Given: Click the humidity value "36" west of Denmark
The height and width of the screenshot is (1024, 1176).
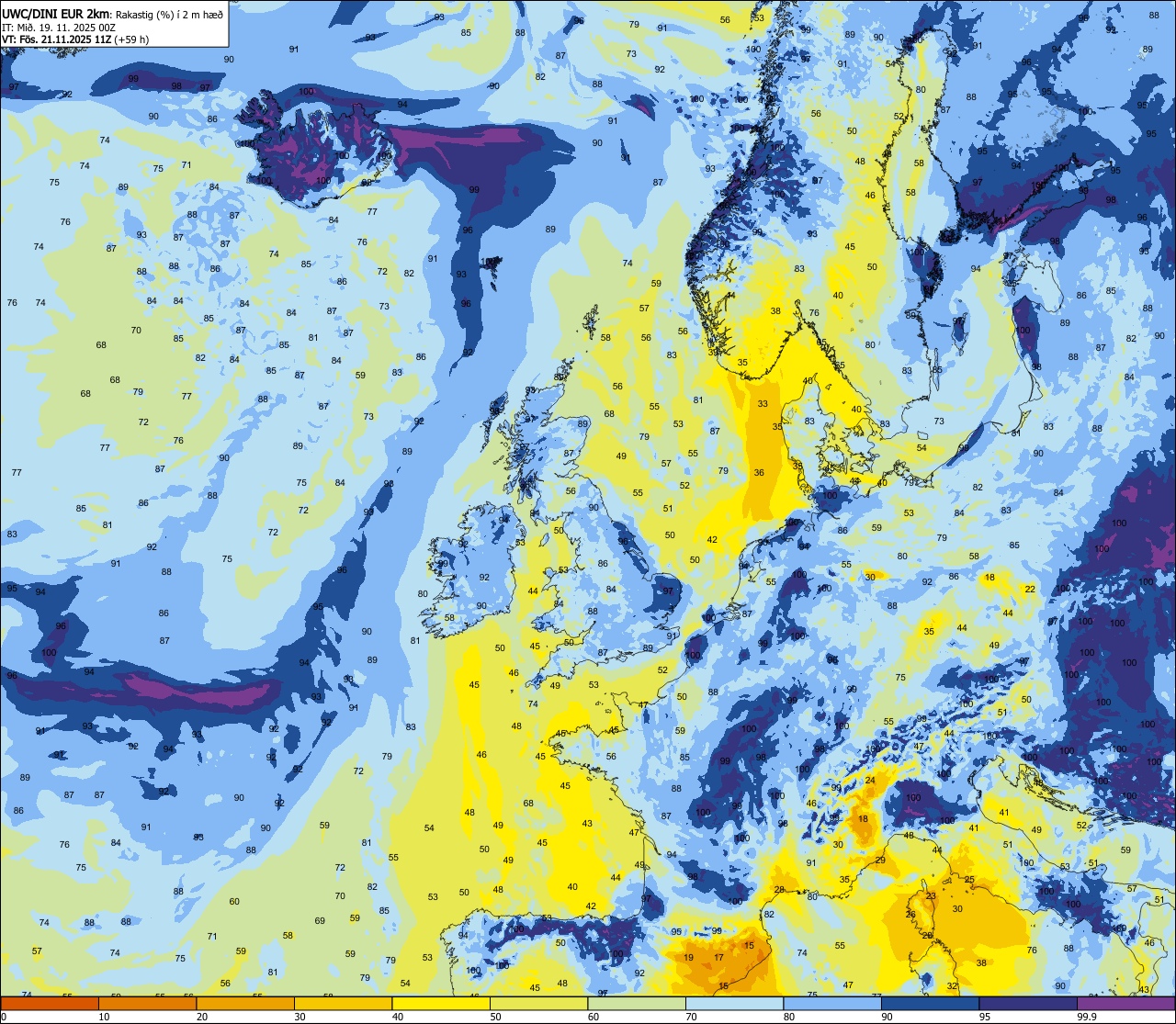Looking at the screenshot, I should coord(759,473).
